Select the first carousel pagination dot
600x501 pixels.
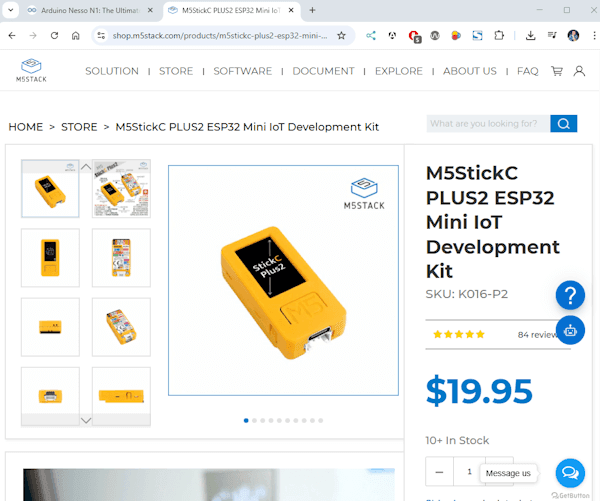[246, 421]
